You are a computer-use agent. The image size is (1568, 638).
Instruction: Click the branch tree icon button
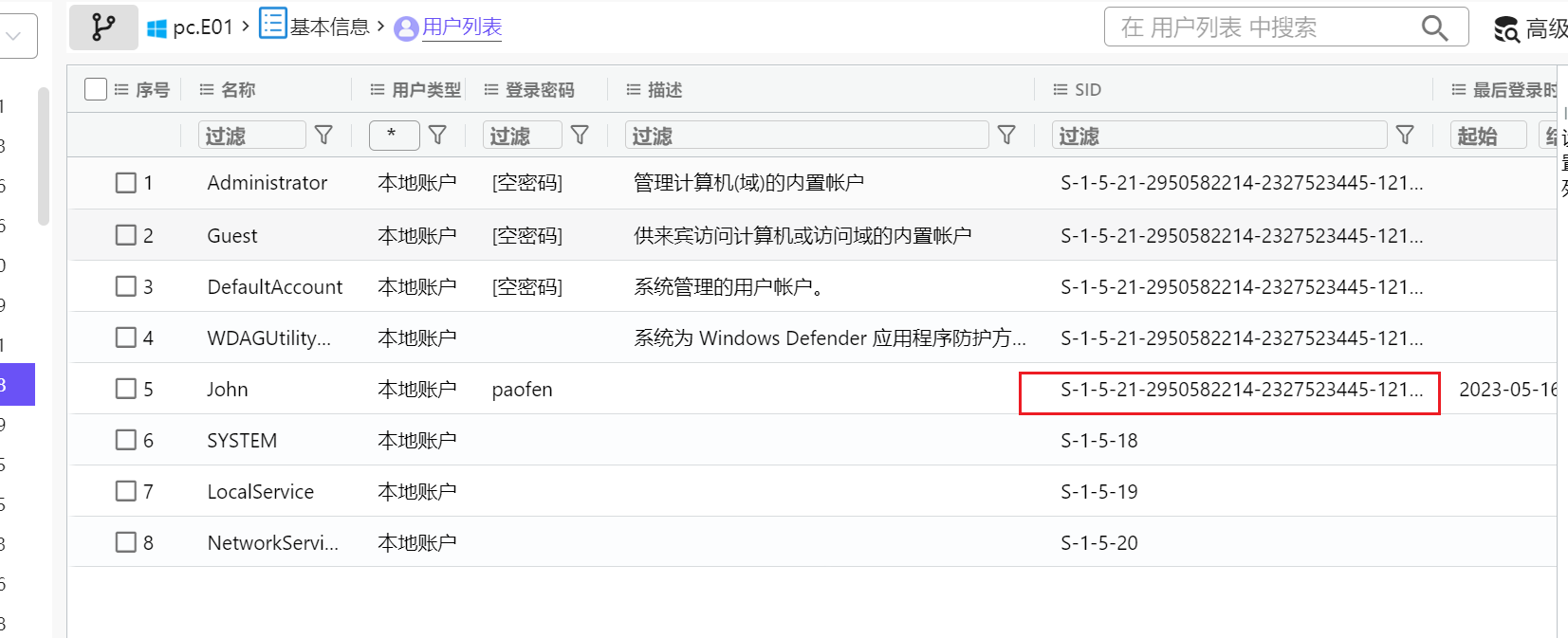tap(103, 27)
